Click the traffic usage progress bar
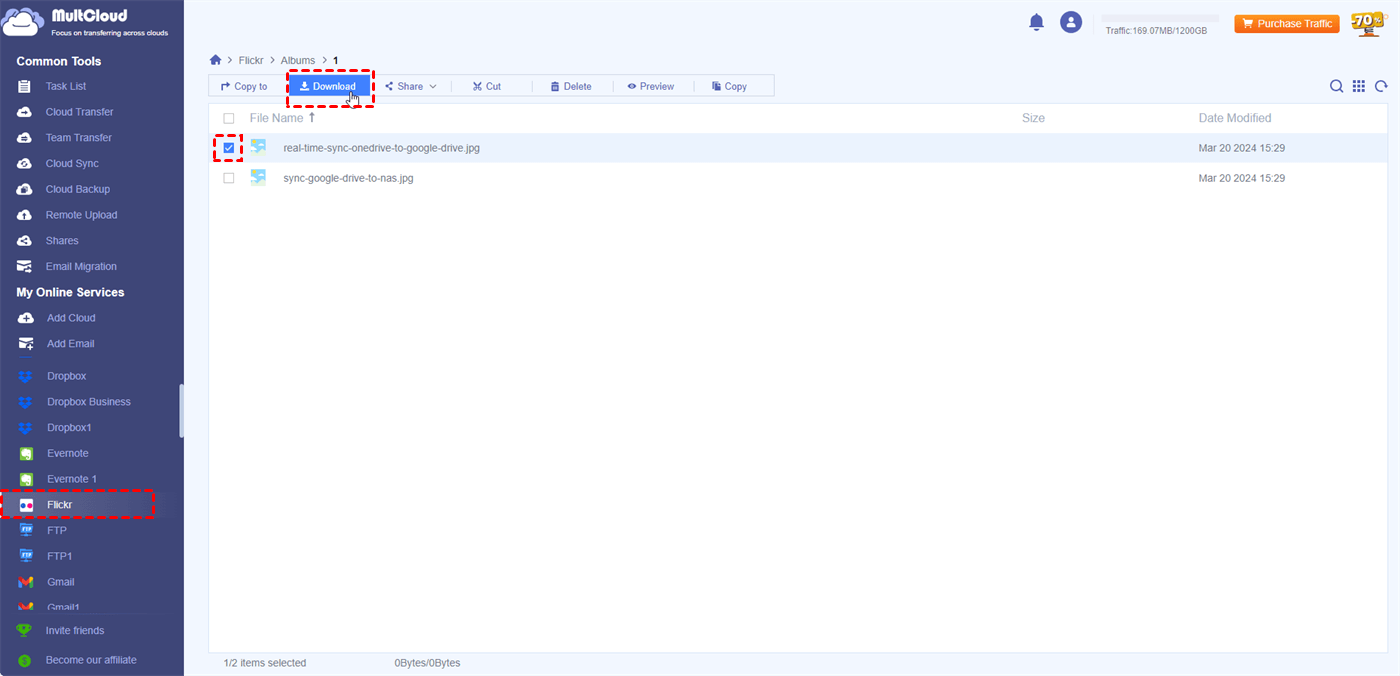The height and width of the screenshot is (676, 1400). point(1160,18)
